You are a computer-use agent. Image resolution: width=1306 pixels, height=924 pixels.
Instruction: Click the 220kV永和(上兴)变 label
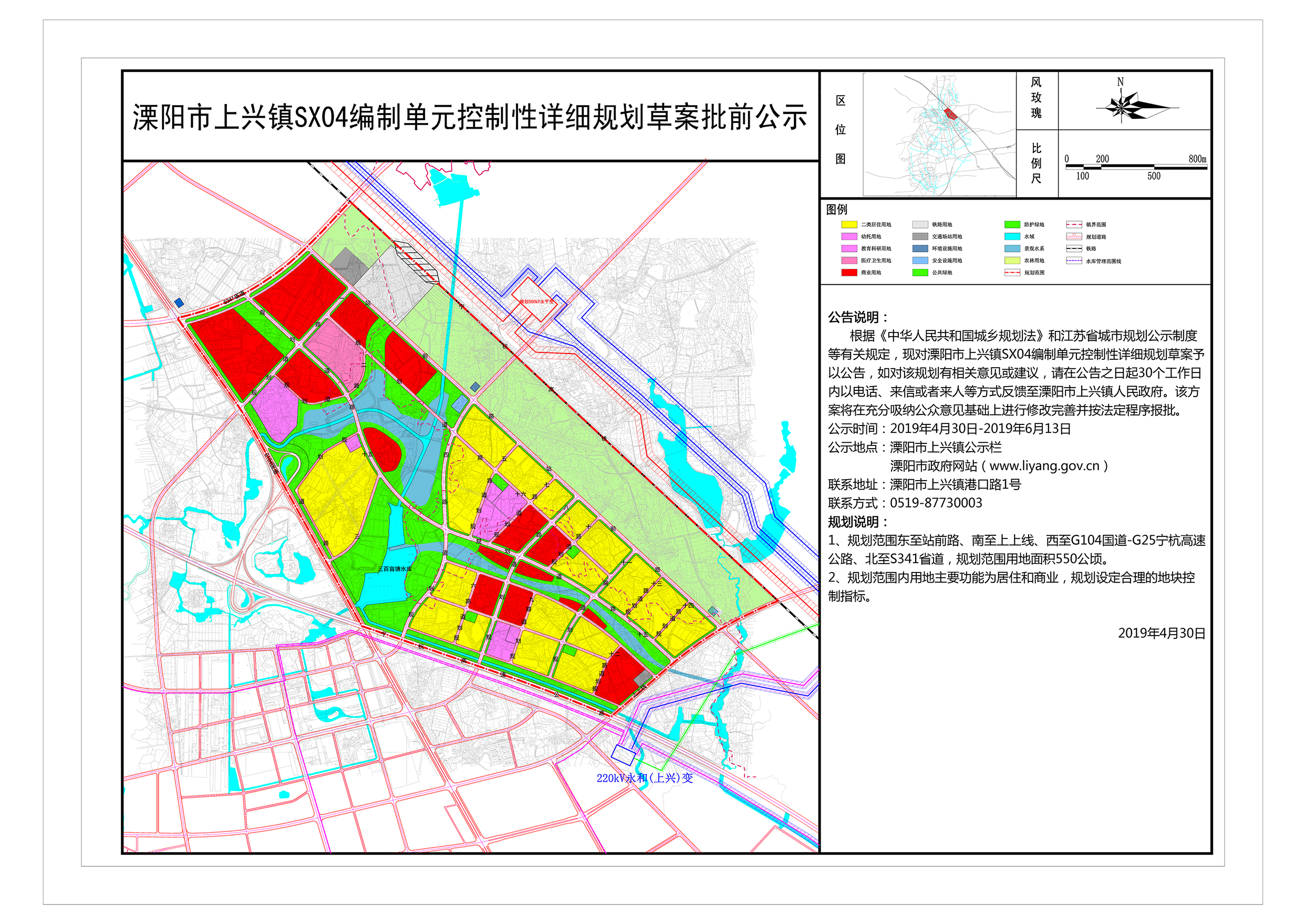[644, 778]
